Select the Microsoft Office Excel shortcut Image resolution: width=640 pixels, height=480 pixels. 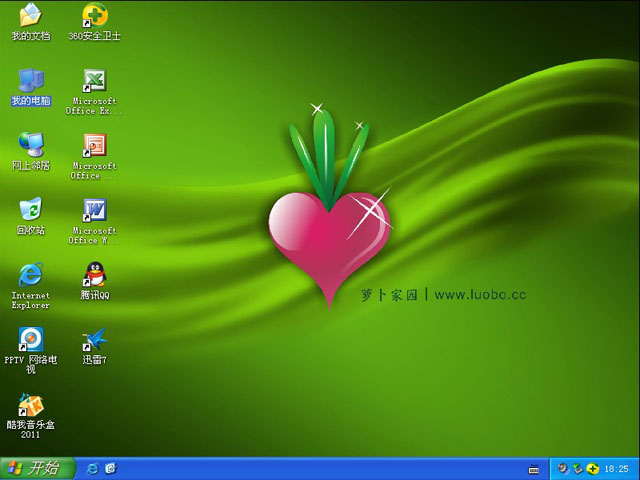click(x=94, y=81)
